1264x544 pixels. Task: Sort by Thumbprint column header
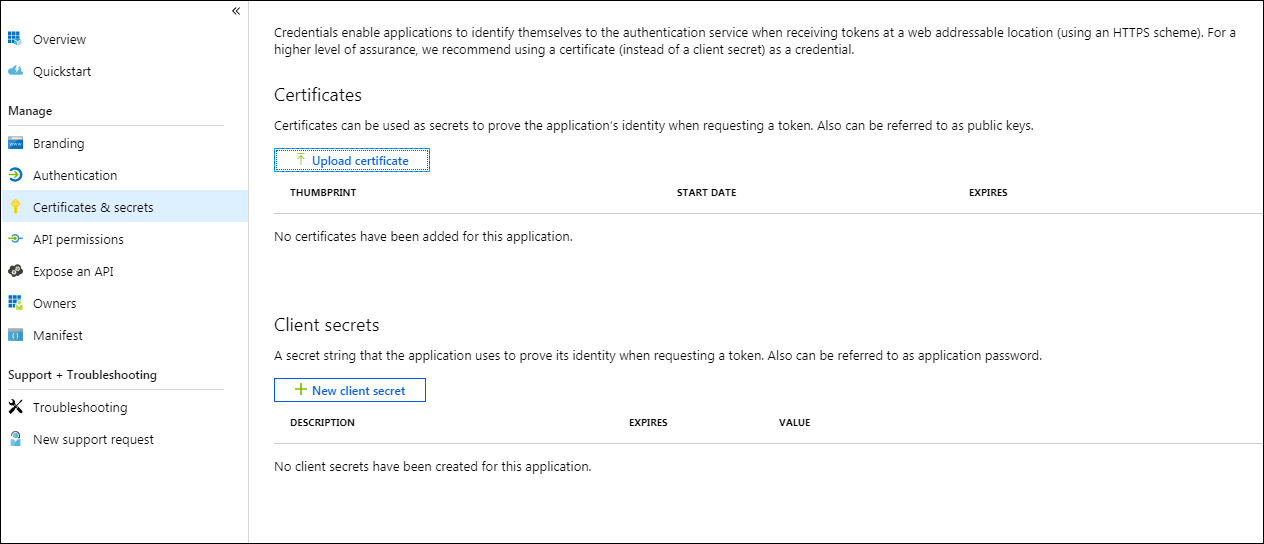(323, 192)
